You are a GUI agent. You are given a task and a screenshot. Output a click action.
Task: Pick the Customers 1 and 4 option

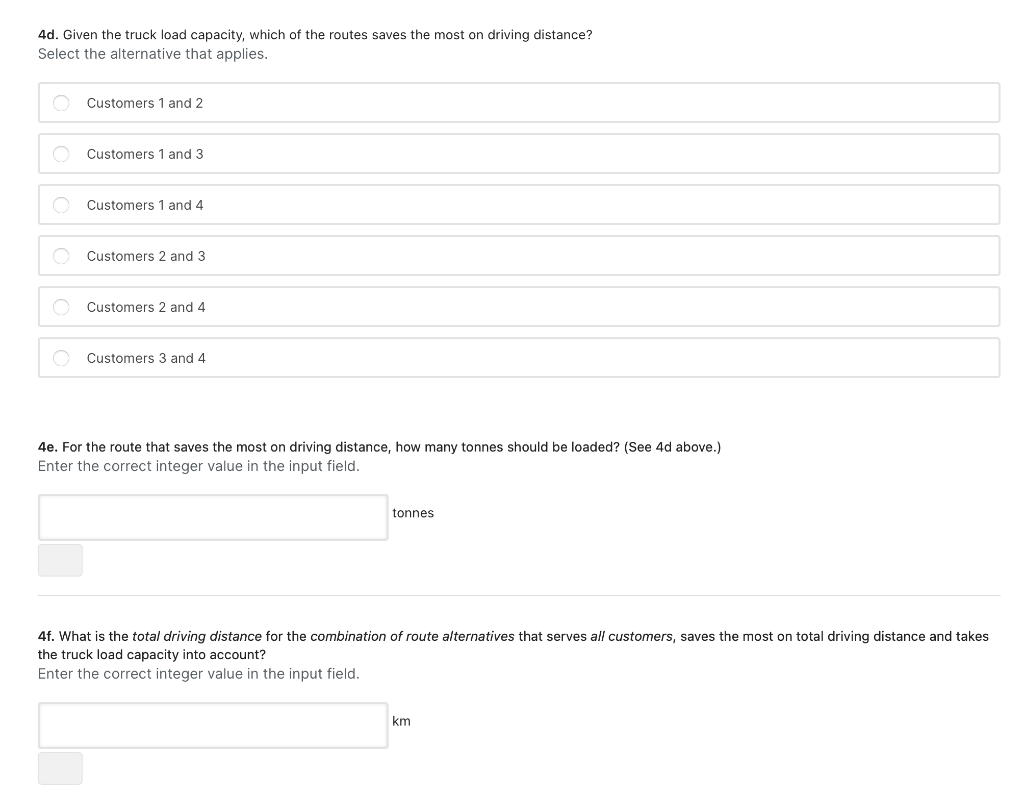(61, 204)
